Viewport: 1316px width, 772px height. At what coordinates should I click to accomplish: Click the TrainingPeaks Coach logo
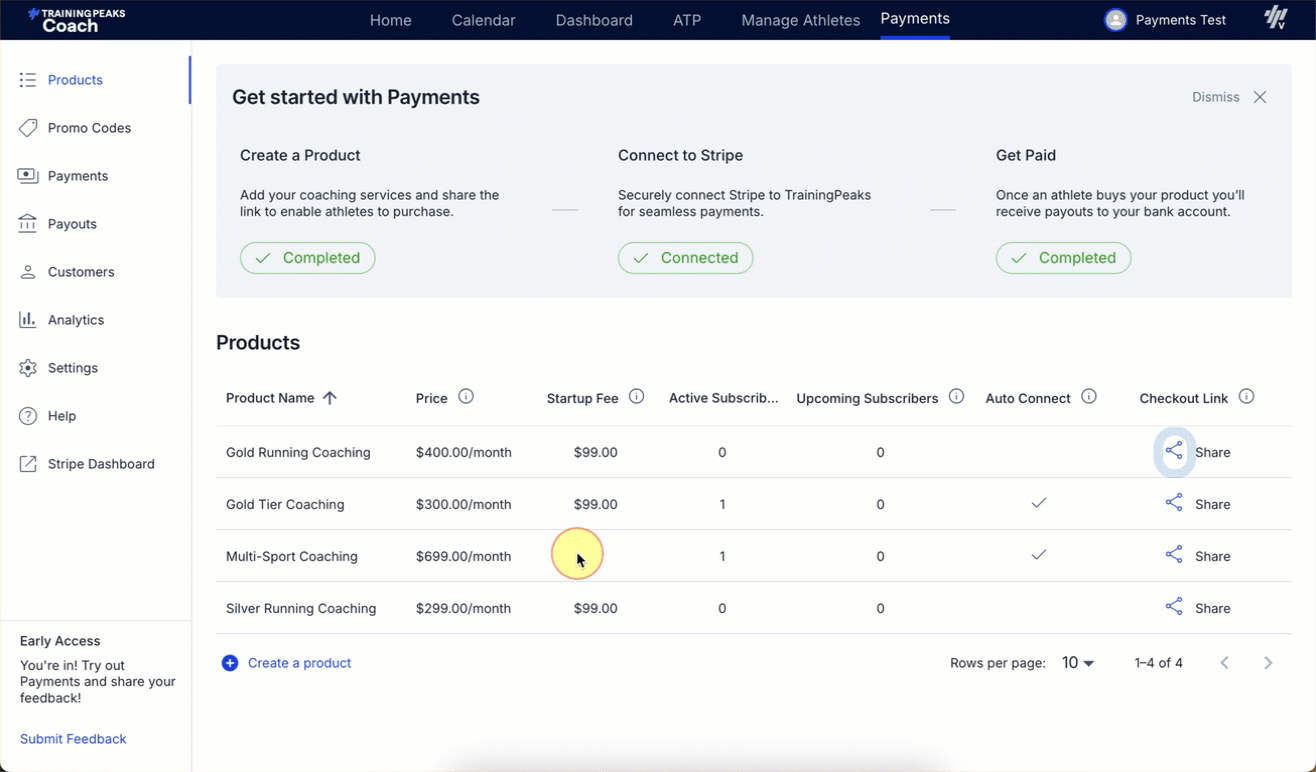click(76, 20)
